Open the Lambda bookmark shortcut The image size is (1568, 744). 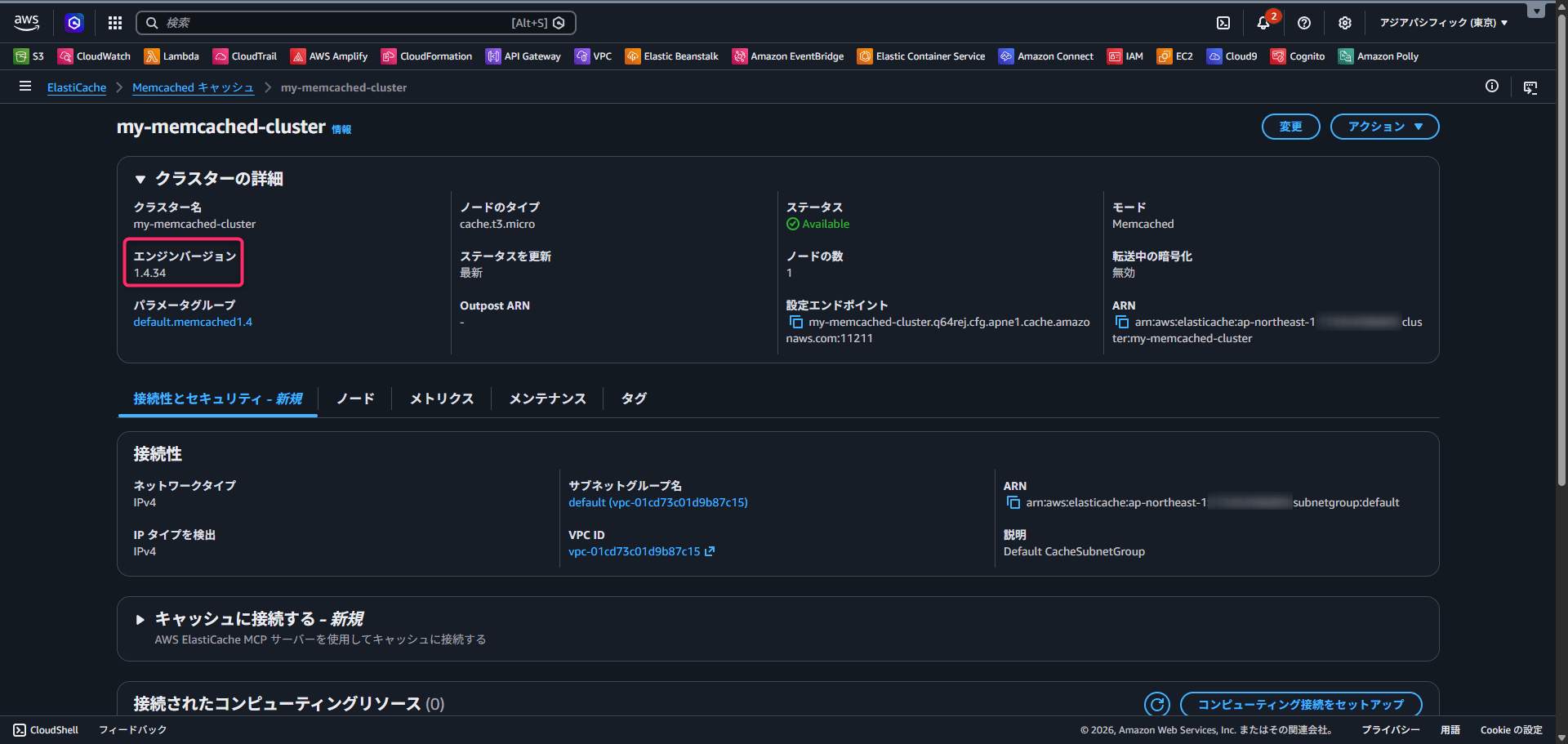point(171,56)
